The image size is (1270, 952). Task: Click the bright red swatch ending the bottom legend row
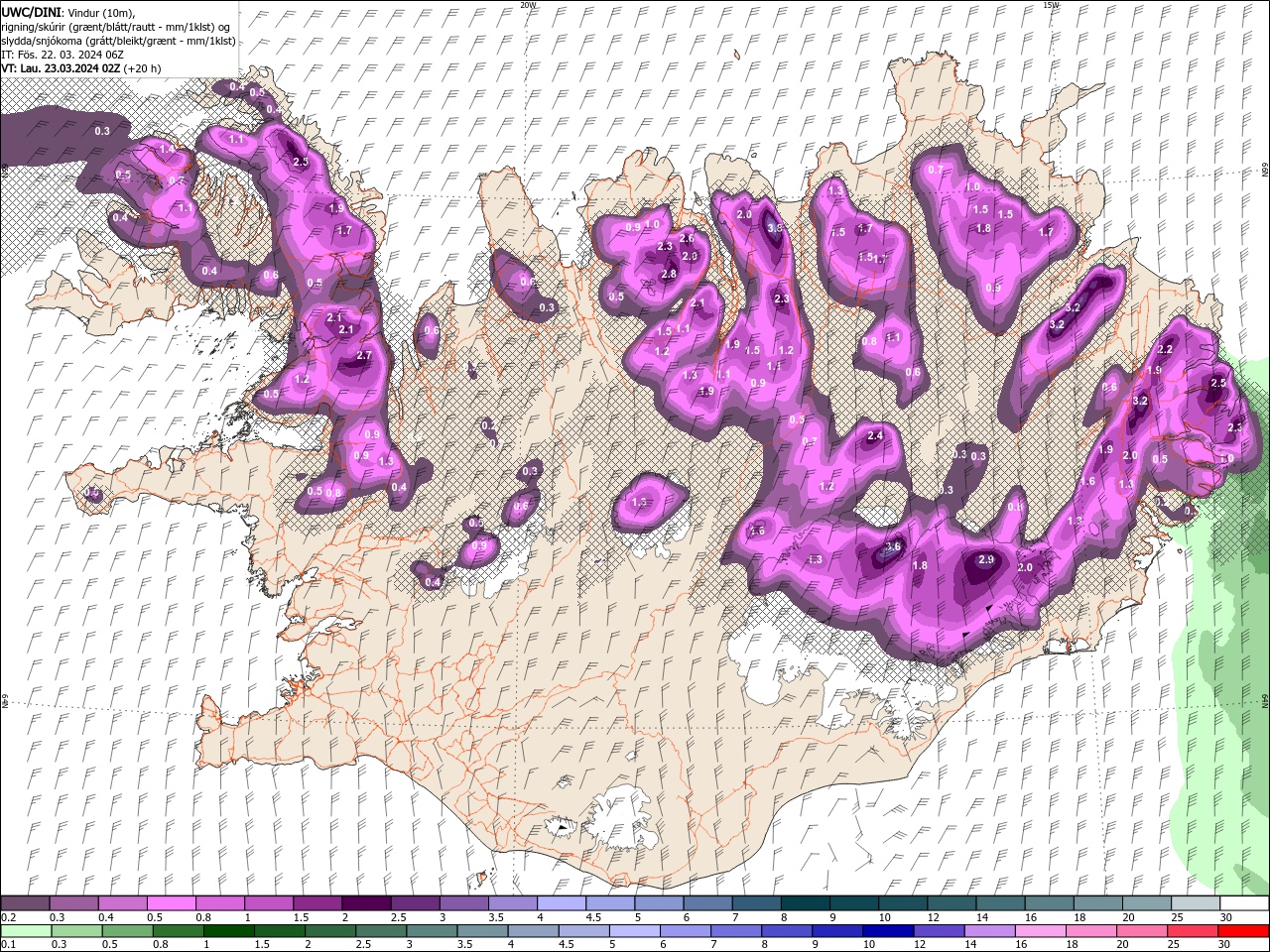1244,931
